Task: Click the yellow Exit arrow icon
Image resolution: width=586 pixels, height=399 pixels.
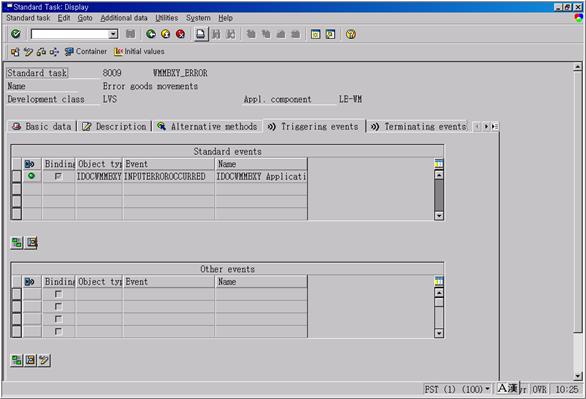Action: coord(166,34)
